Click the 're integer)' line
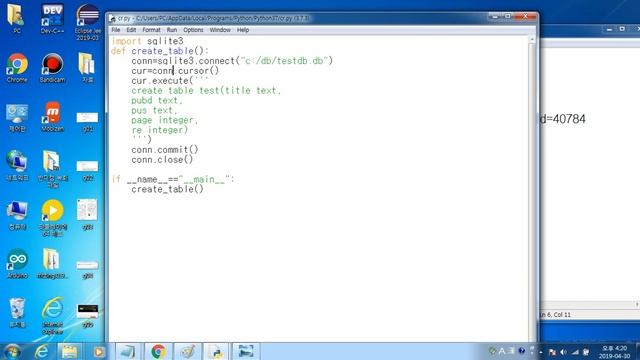Screen dimensions: 640x360 160,130
